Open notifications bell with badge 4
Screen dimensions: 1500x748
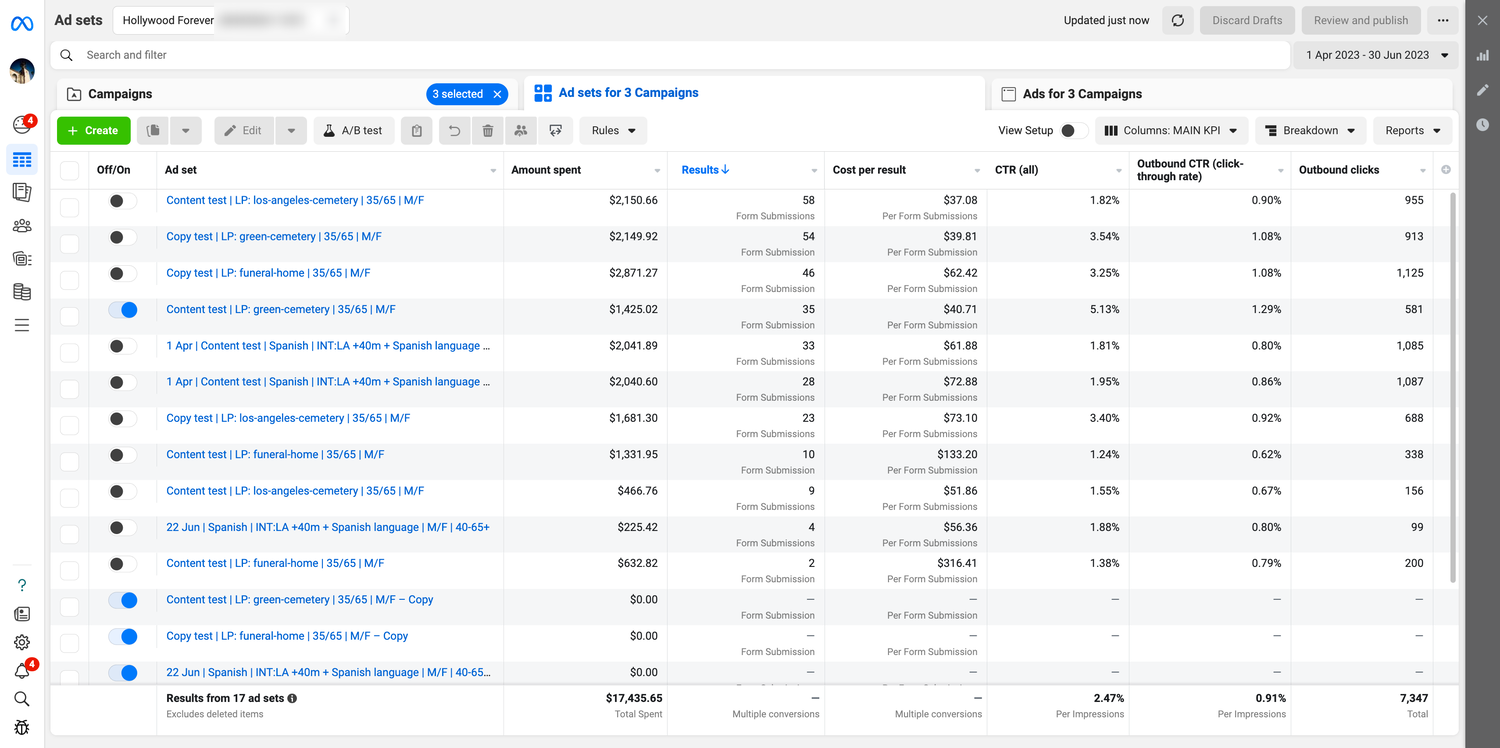[22, 670]
